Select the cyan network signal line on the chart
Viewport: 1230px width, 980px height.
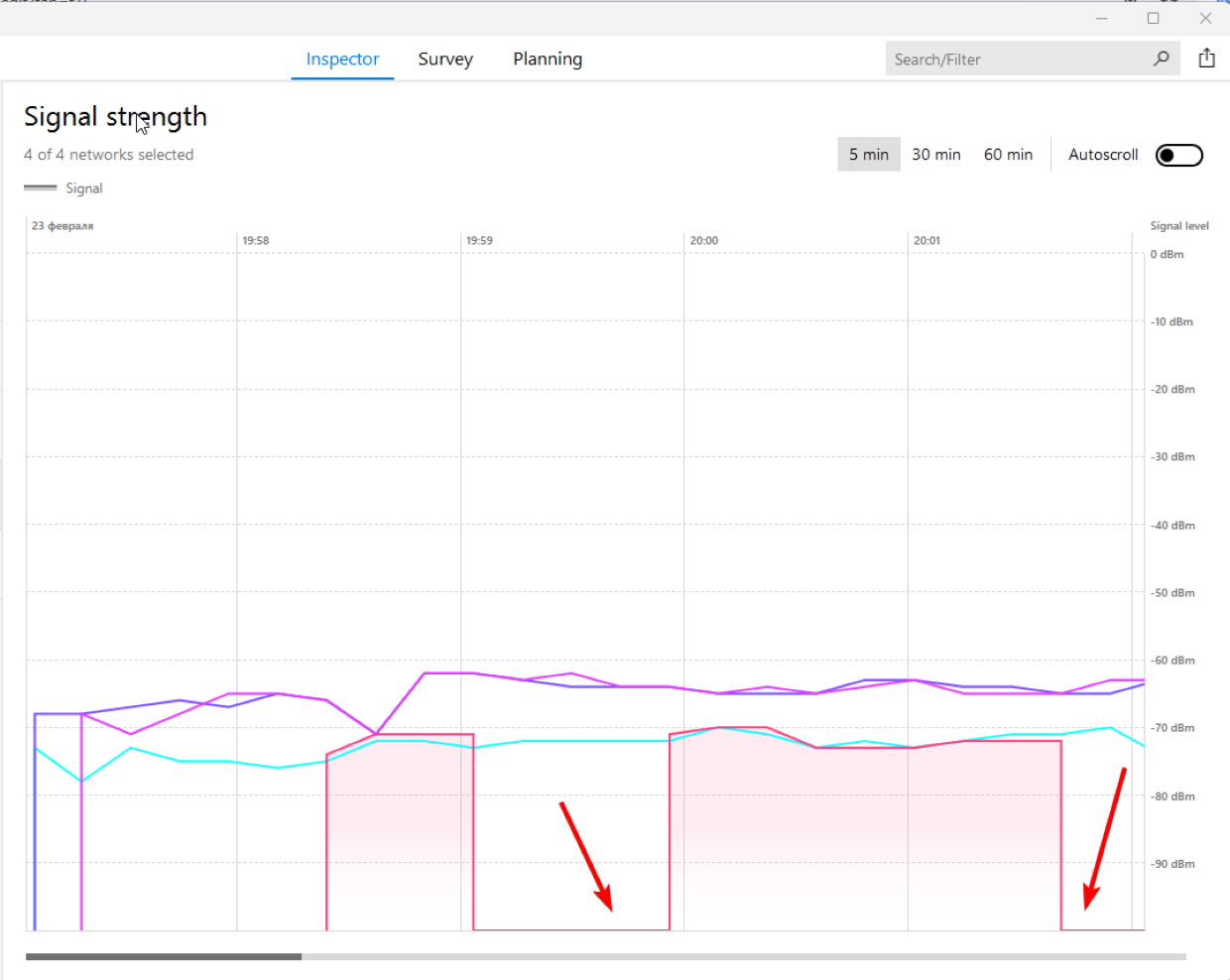[x=555, y=742]
